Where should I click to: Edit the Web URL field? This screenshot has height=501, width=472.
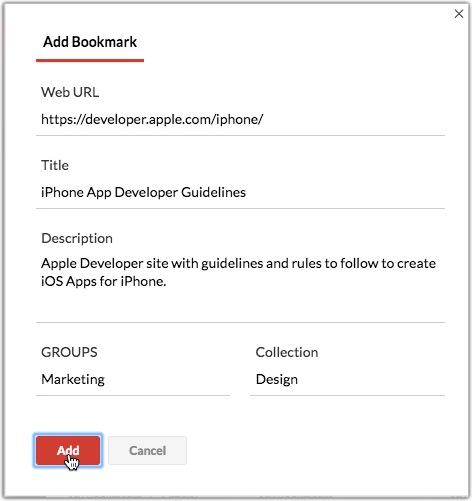[240, 120]
